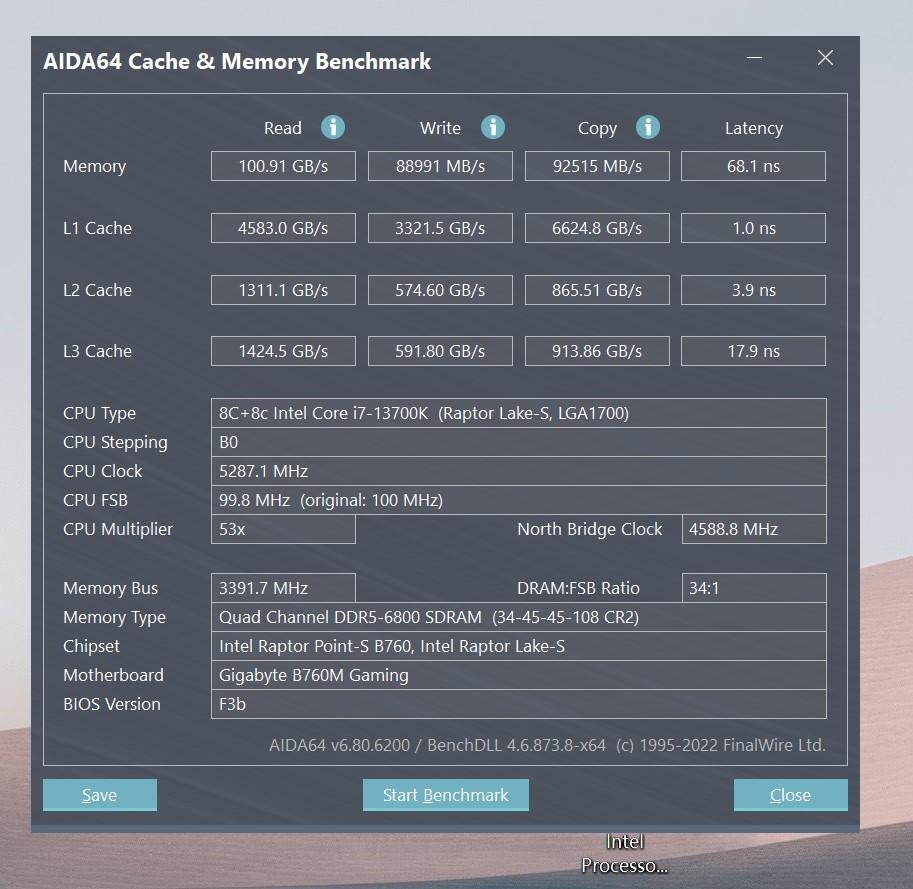
Task: Click the L2 Cache row label
Action: pyautogui.click(x=97, y=290)
